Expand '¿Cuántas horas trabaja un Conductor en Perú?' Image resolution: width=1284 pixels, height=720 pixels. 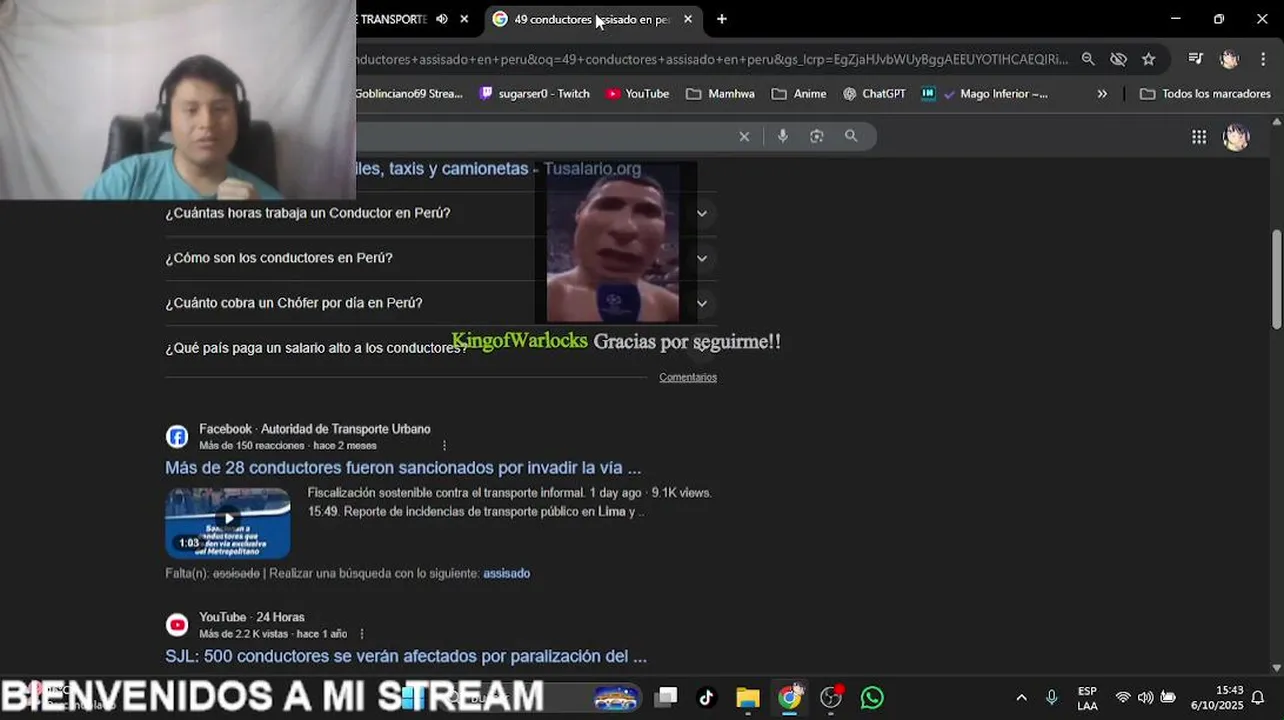441,213
